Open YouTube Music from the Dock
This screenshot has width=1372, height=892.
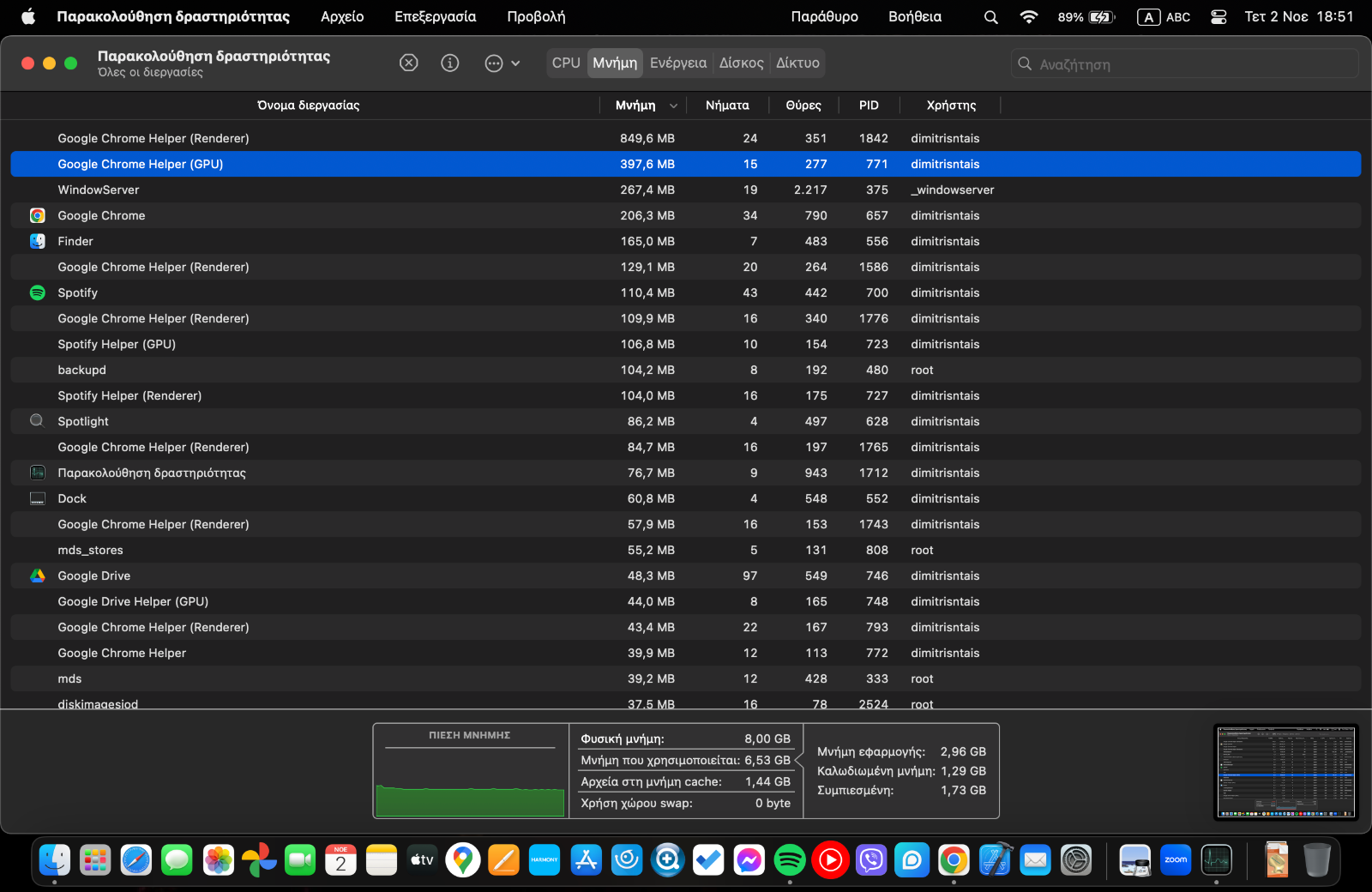(831, 859)
